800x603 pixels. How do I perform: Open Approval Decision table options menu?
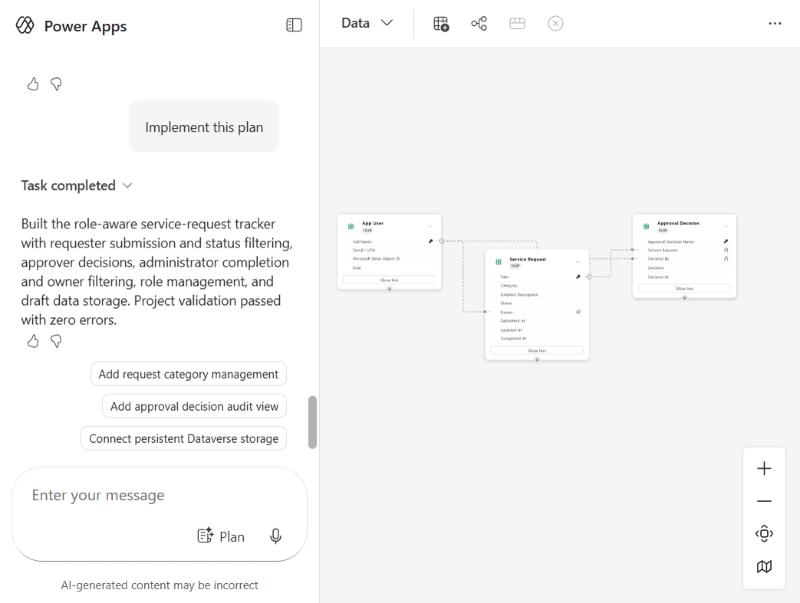[725, 226]
